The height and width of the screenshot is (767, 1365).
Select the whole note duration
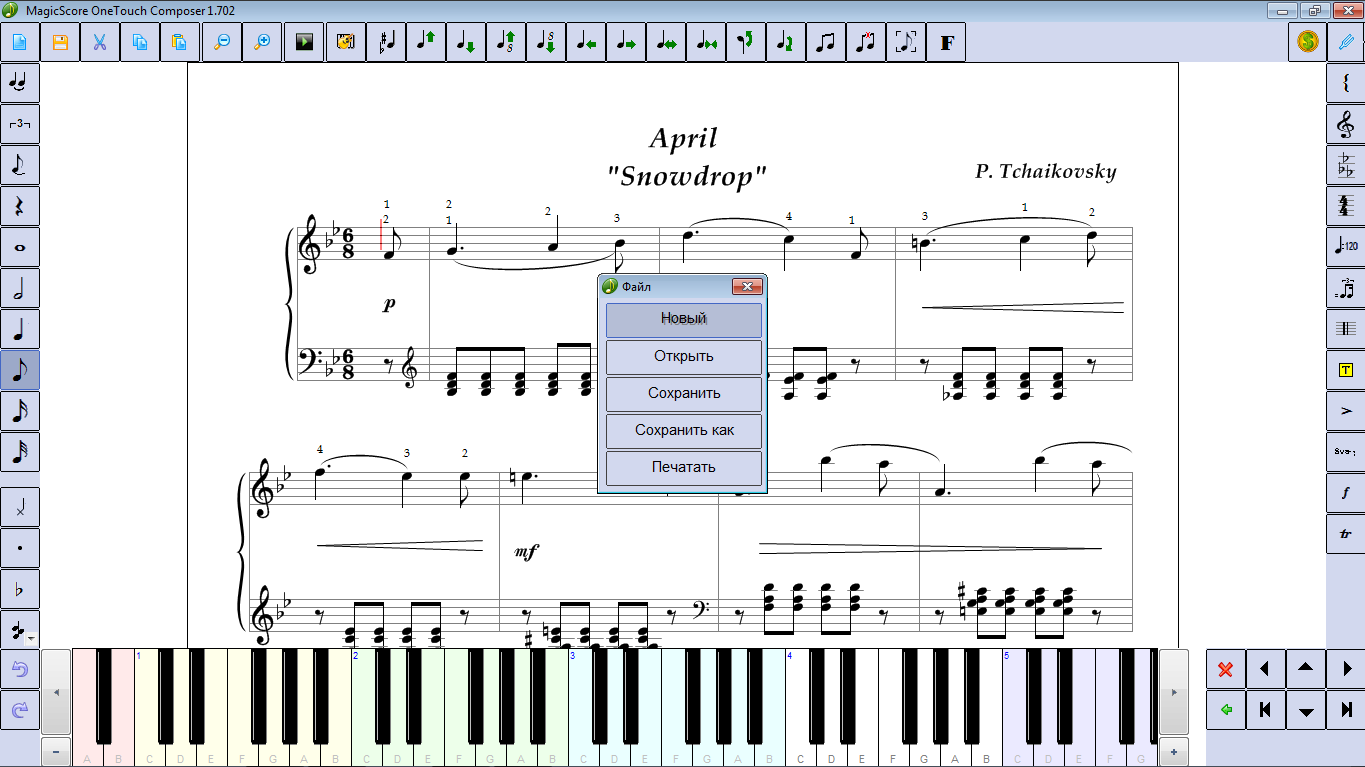[x=20, y=247]
